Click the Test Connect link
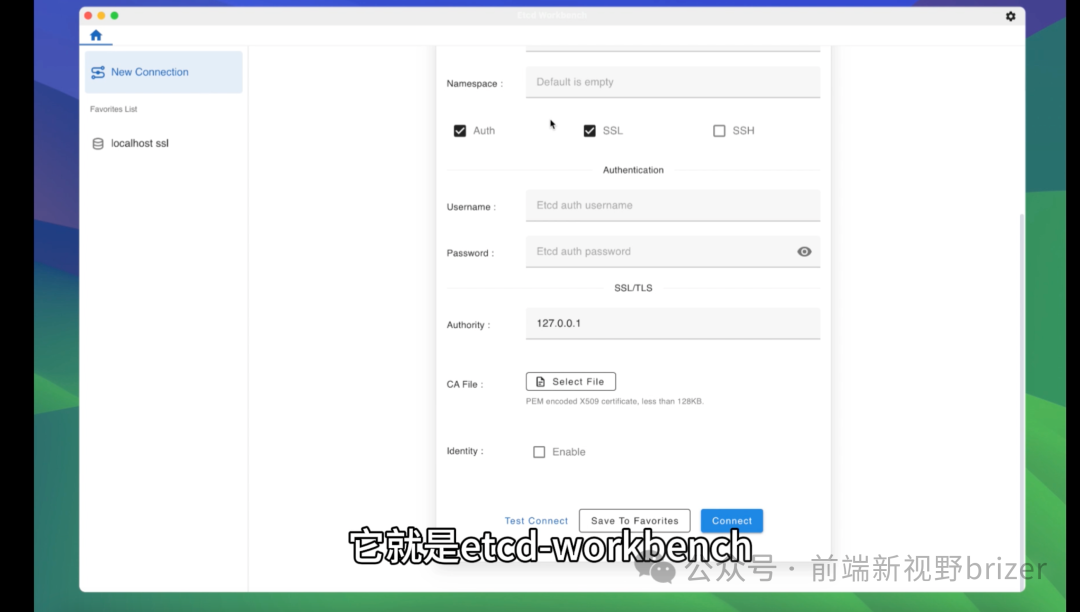The image size is (1080, 612). (x=536, y=520)
